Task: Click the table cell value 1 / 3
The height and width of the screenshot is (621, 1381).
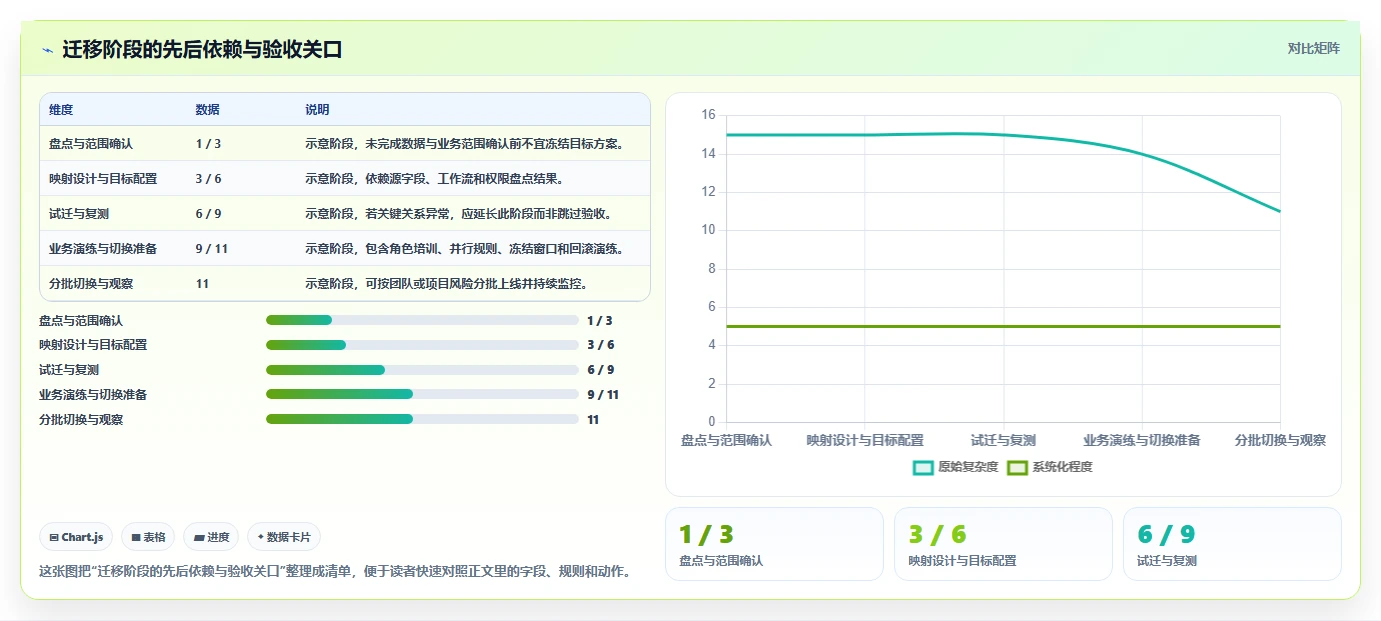Action: (208, 144)
